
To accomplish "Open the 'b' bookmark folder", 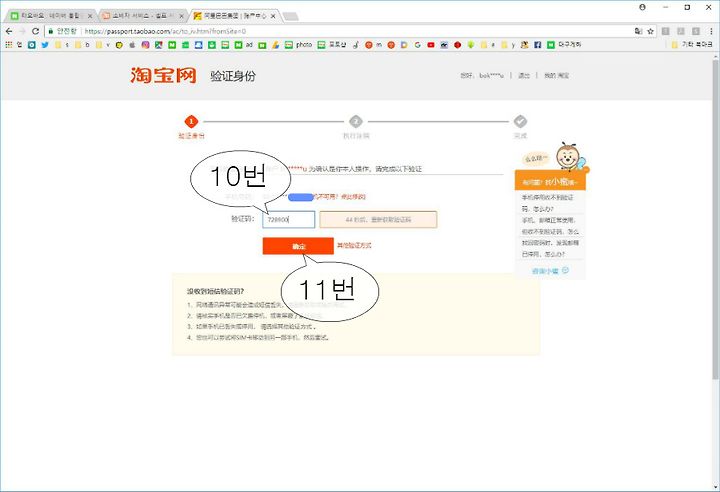I will [82, 45].
